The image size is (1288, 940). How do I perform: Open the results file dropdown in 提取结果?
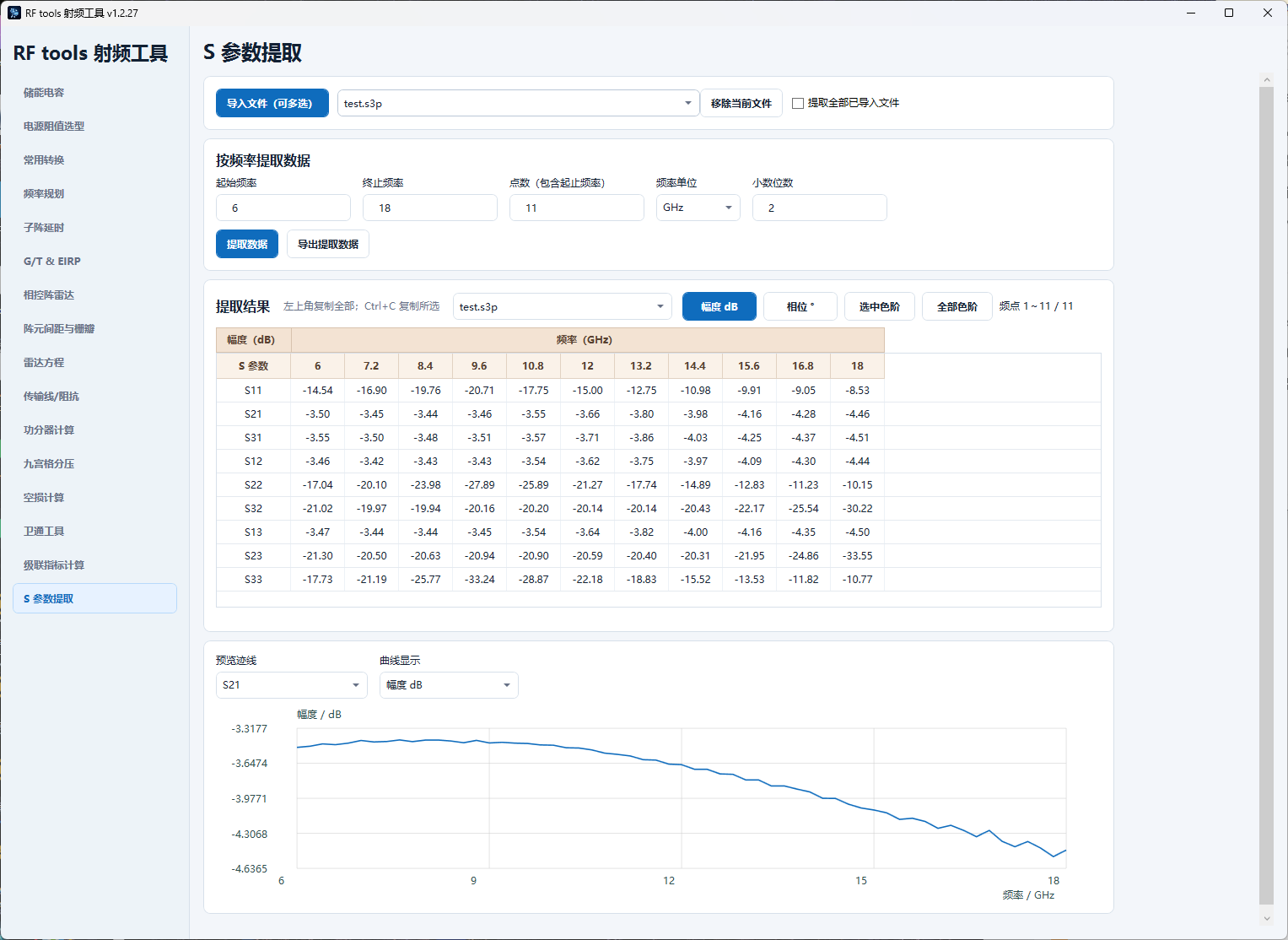563,306
